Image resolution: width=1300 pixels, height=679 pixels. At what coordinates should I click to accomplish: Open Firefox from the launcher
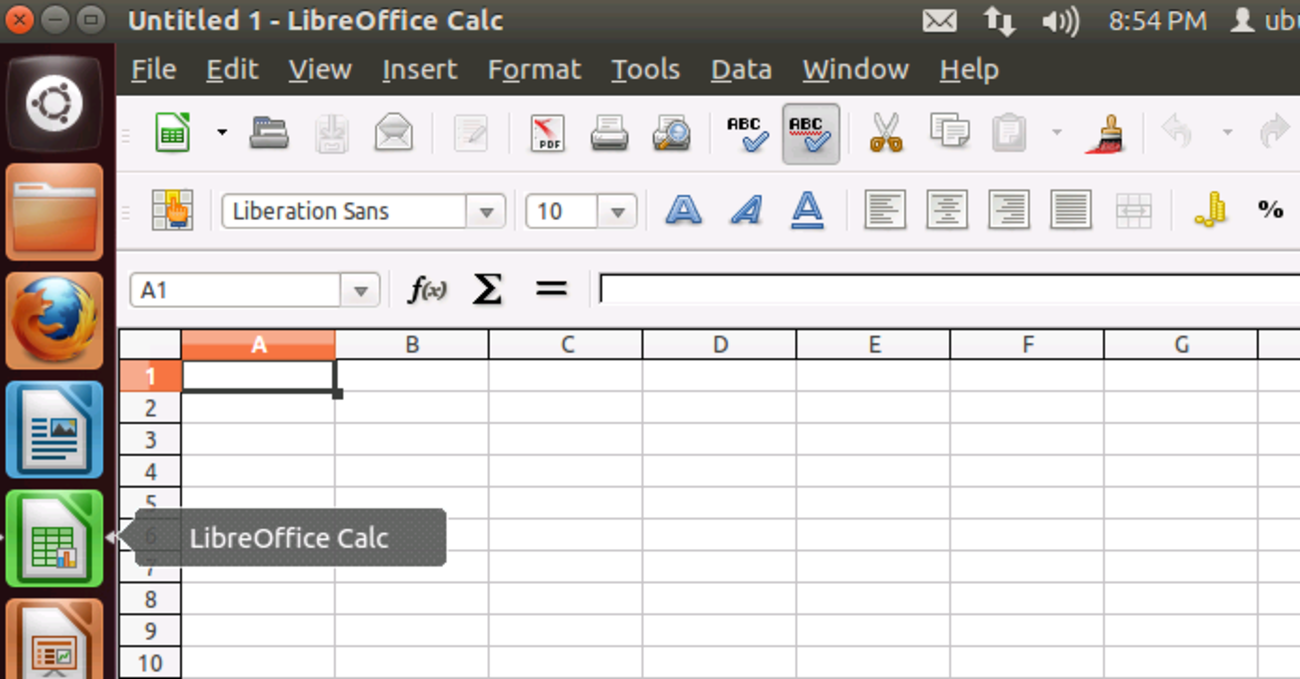pyautogui.click(x=55, y=320)
